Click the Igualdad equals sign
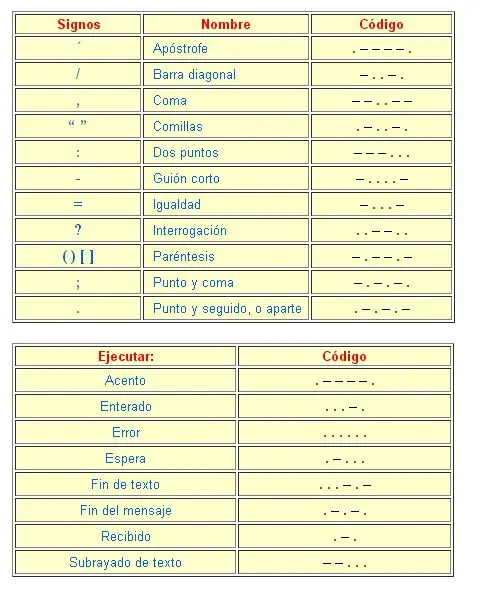Image resolution: width=490 pixels, height=593 pixels. [x=78, y=204]
